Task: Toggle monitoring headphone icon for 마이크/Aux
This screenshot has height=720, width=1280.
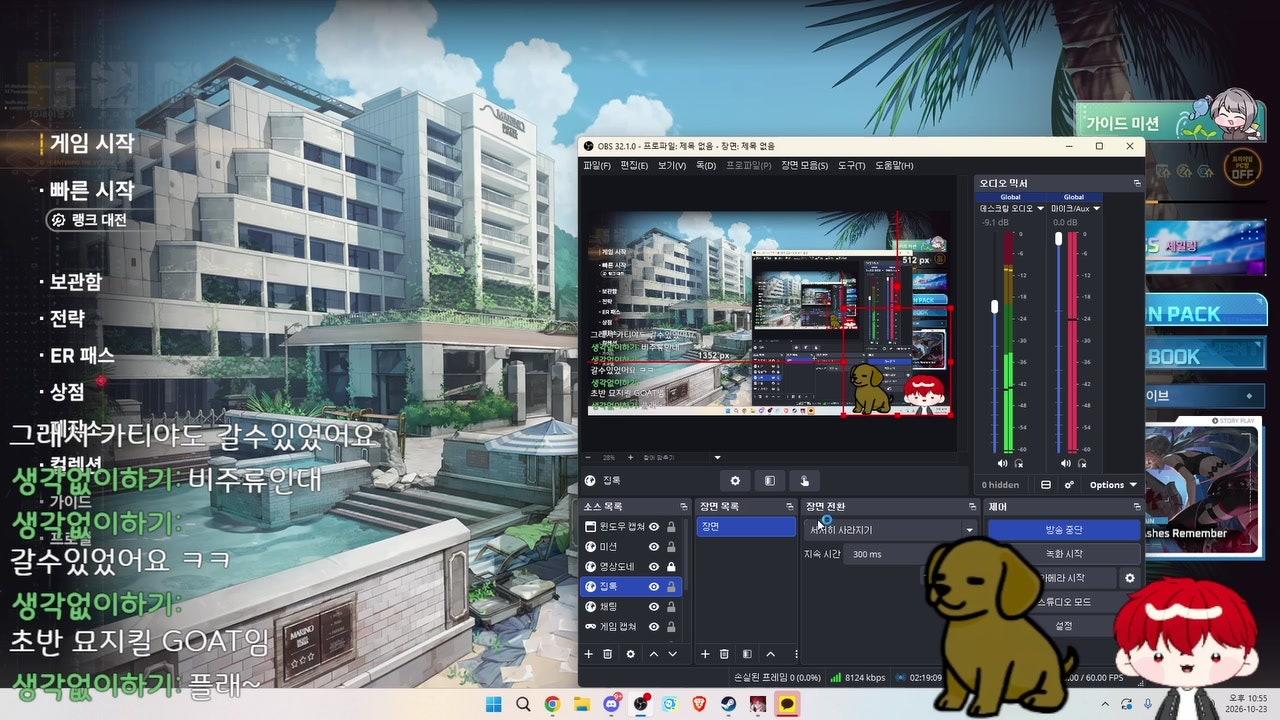Action: [1081, 464]
